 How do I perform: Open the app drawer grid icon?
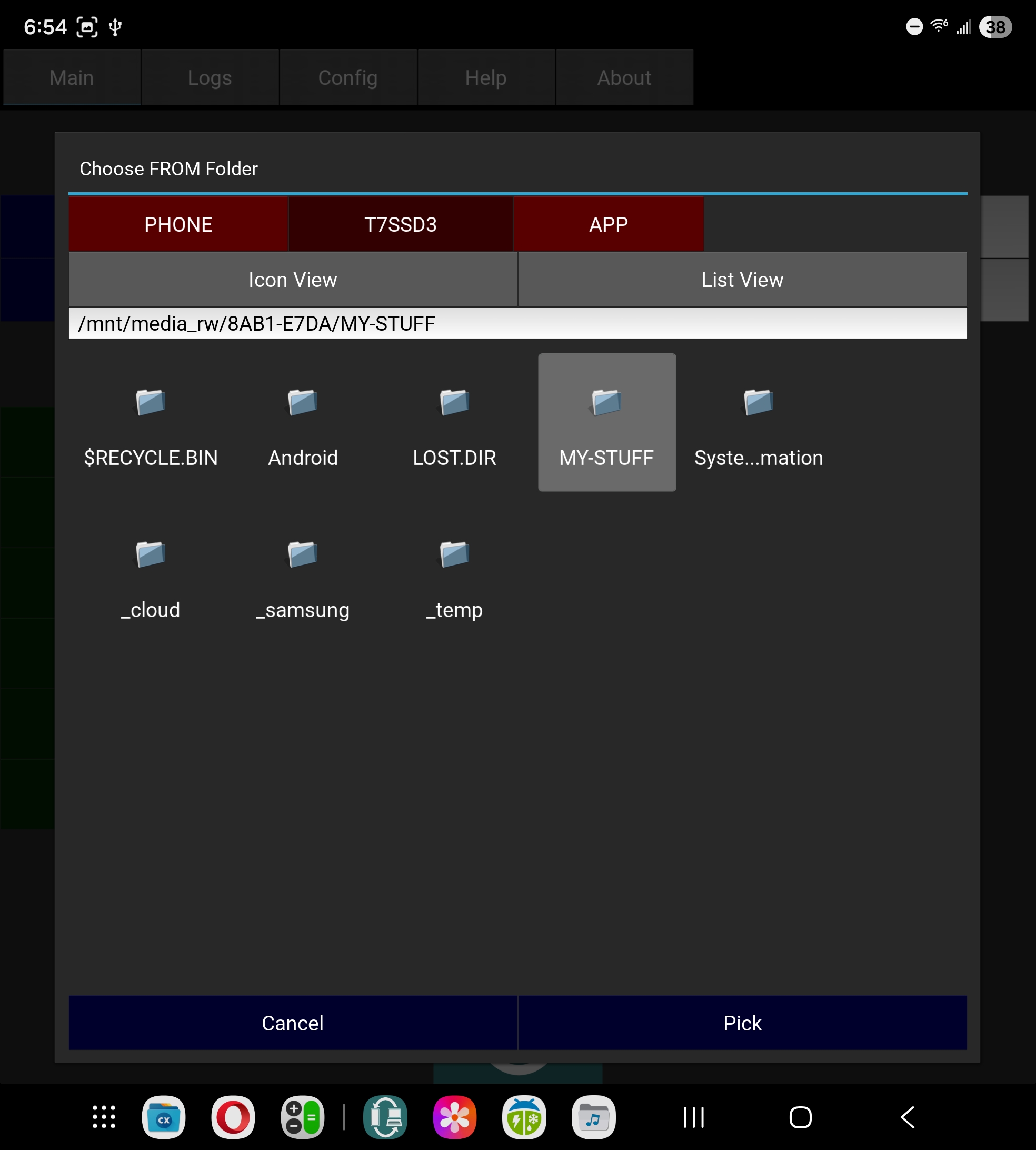click(104, 1117)
